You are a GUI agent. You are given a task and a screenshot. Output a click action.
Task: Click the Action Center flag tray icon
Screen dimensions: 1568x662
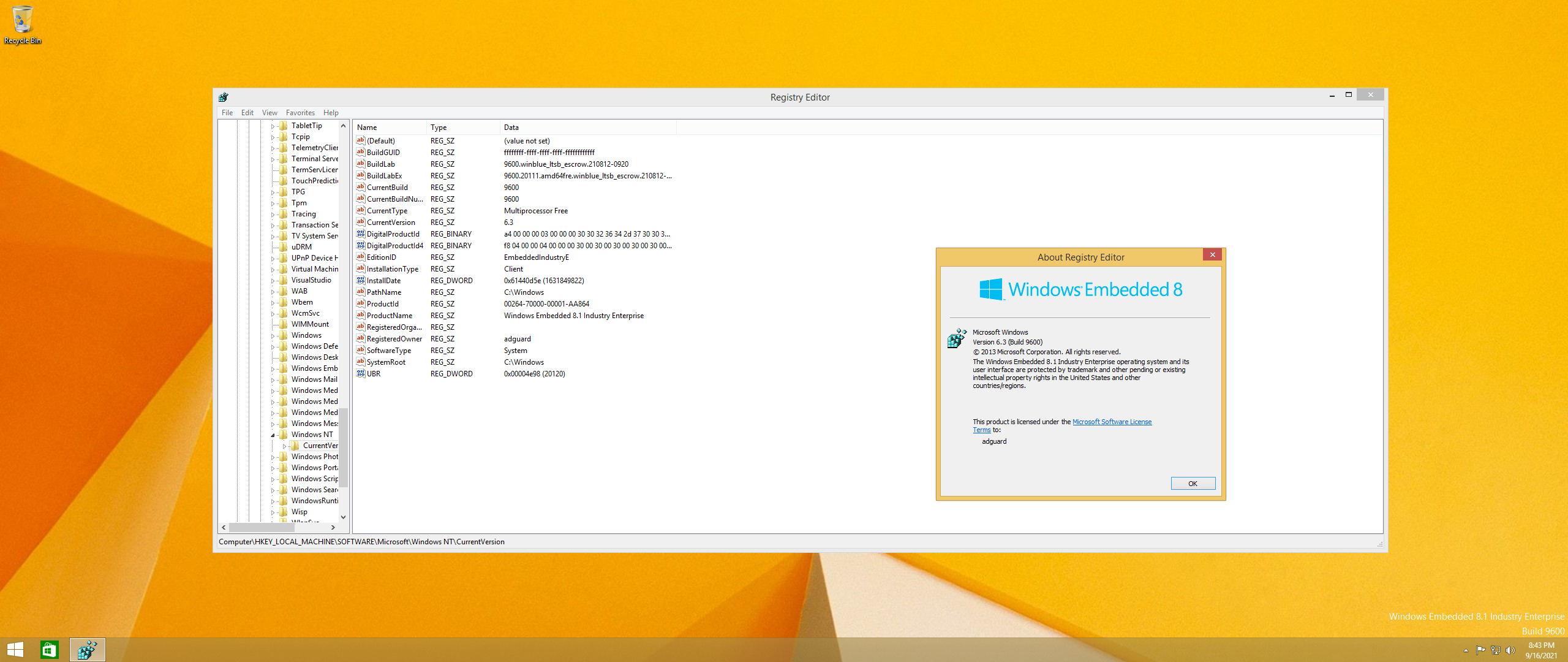pos(1480,650)
